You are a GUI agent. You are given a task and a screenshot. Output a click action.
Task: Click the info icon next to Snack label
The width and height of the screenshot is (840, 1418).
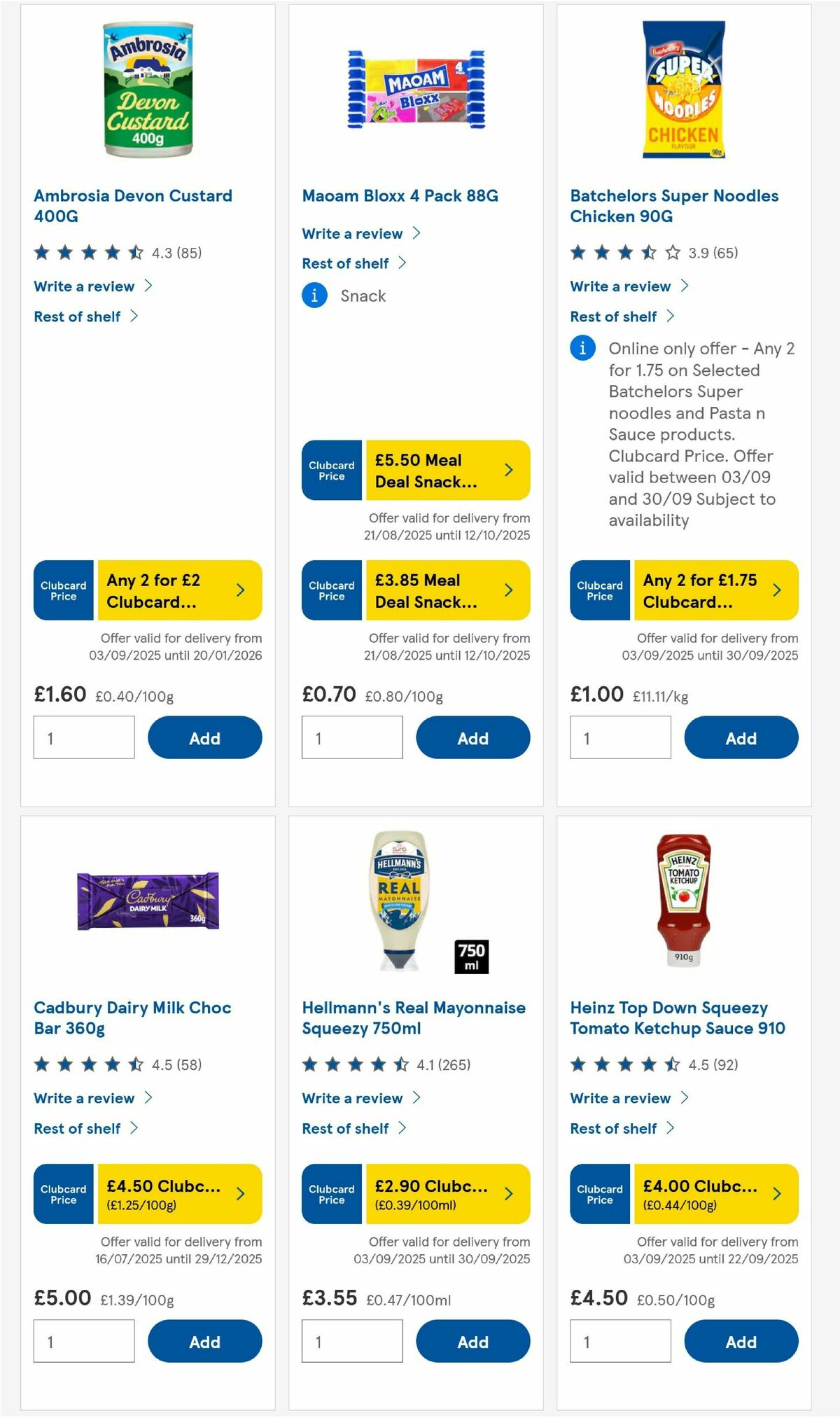(314, 296)
